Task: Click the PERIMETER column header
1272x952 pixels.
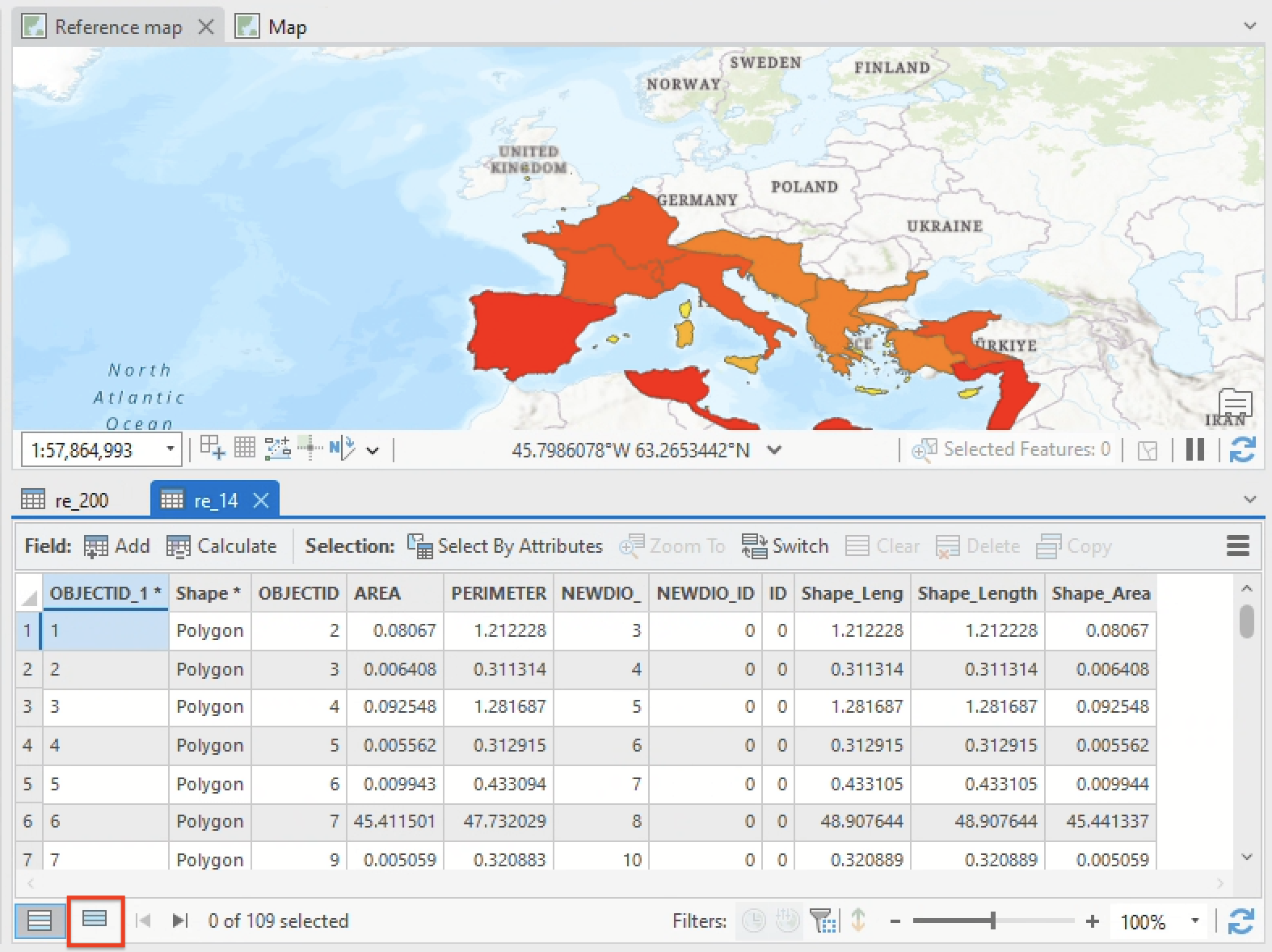Action: 498,593
